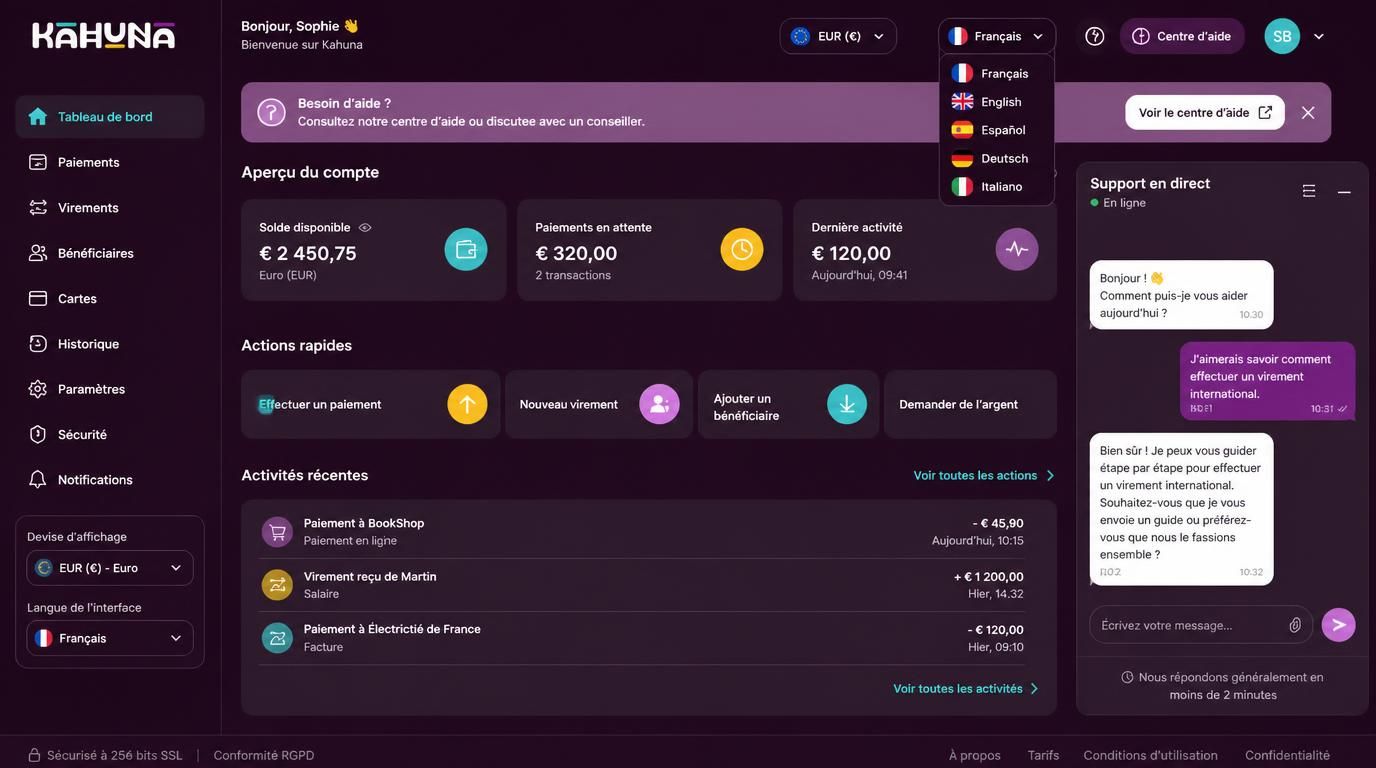Screen dimensions: 1376x768
Task: Click the activity pulse icon on Dernière activité card
Action: [x=1017, y=249]
